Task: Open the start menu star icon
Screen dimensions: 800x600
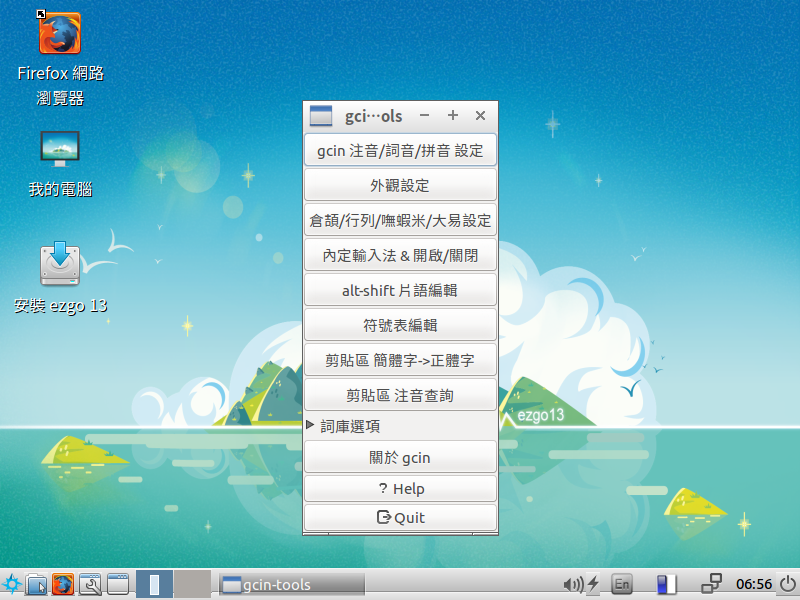Action: [x=11, y=584]
